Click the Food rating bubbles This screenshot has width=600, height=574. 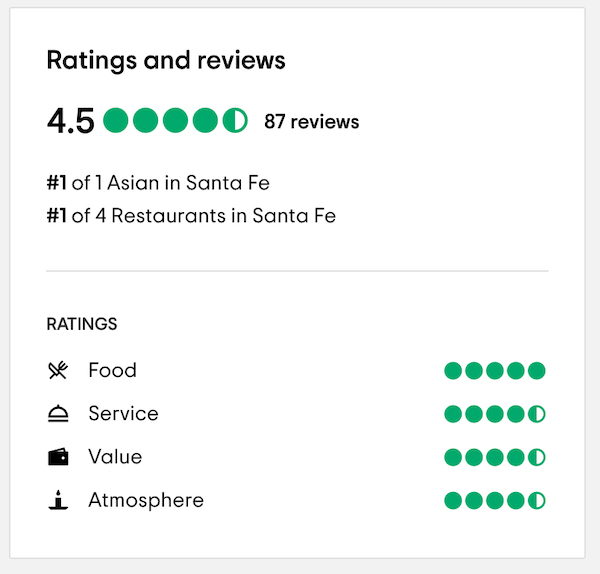pos(495,371)
